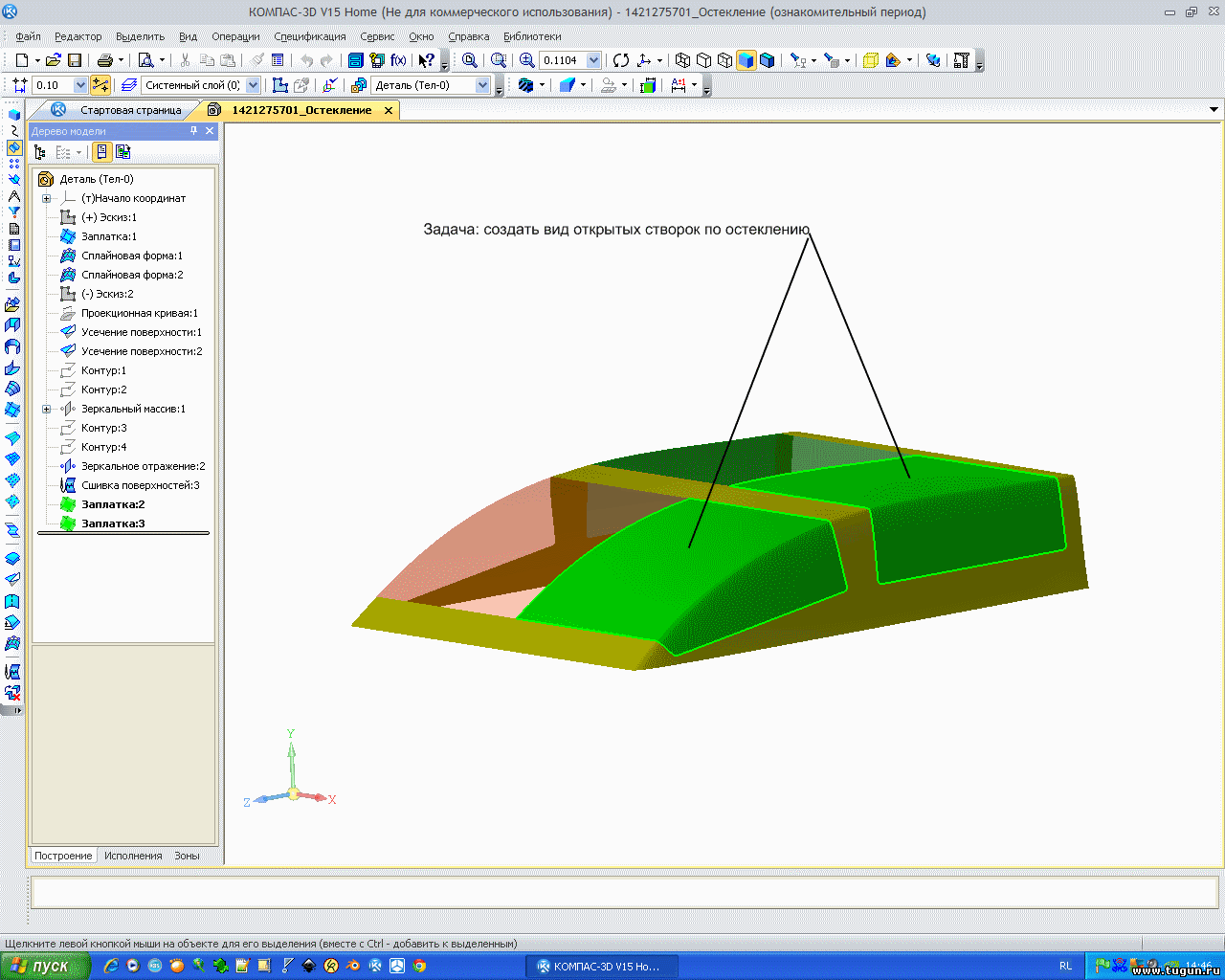
Task: Expand the Зеркальный массив:1 node
Action: 46,409
